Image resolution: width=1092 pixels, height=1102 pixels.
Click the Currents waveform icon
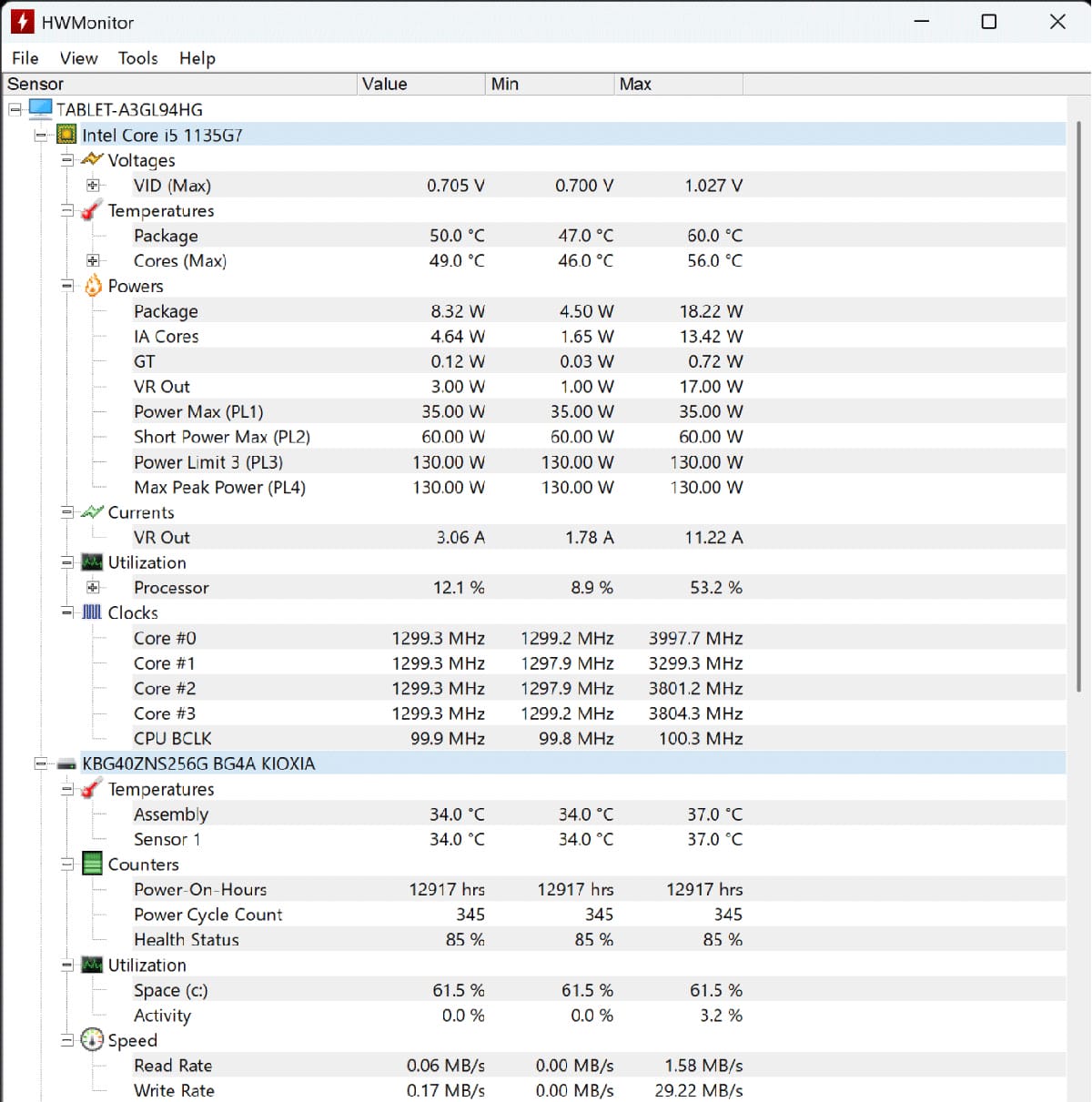coord(92,512)
